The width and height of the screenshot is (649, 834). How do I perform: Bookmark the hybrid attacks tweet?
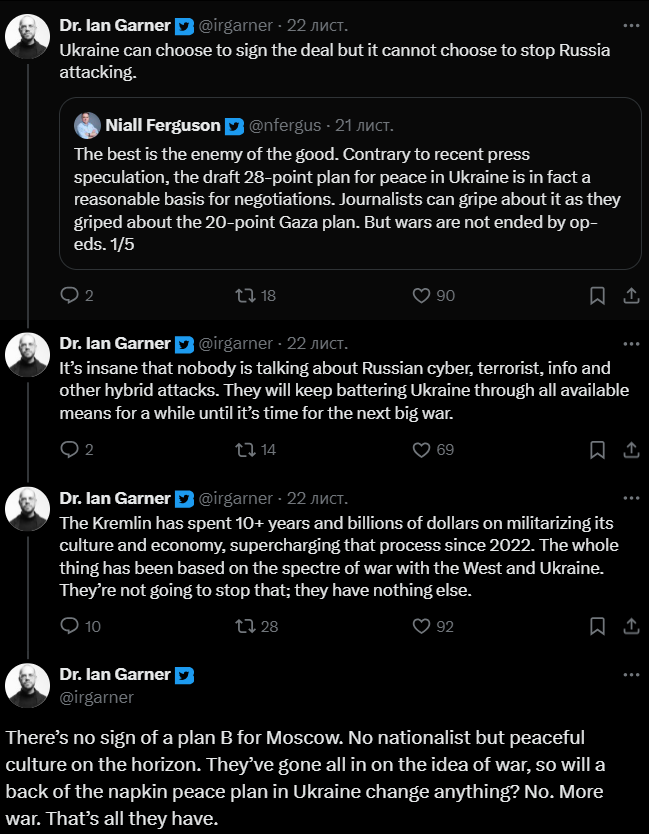point(596,449)
